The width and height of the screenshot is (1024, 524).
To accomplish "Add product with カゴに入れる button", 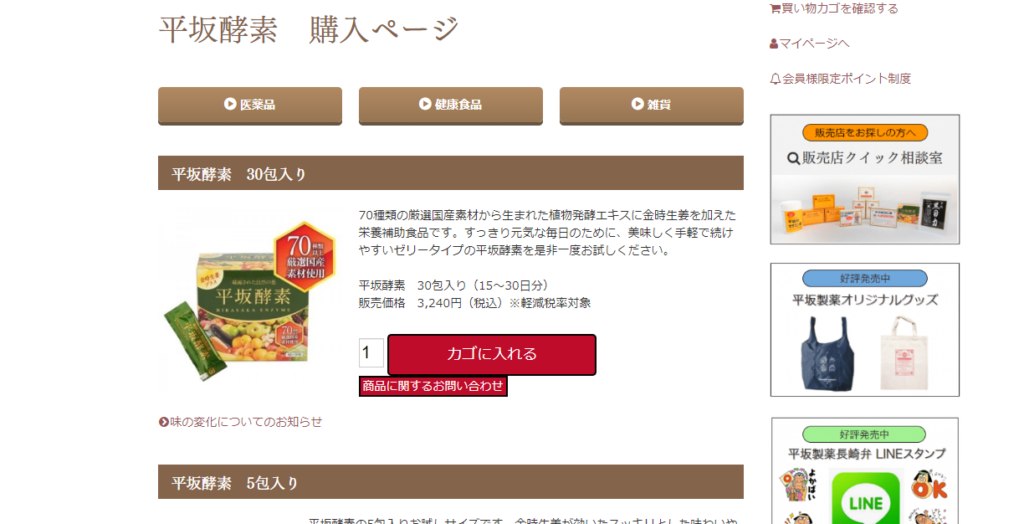I will (492, 354).
